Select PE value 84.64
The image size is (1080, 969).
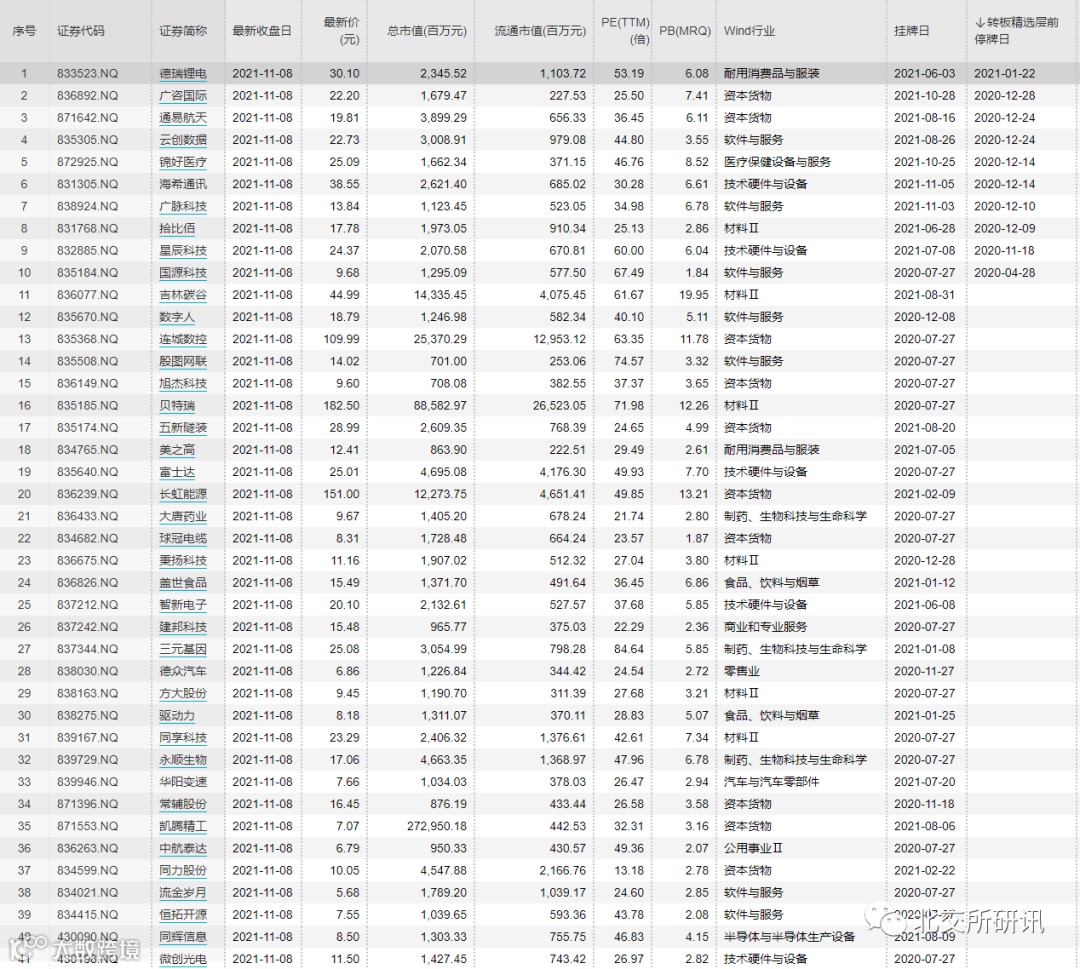point(629,649)
